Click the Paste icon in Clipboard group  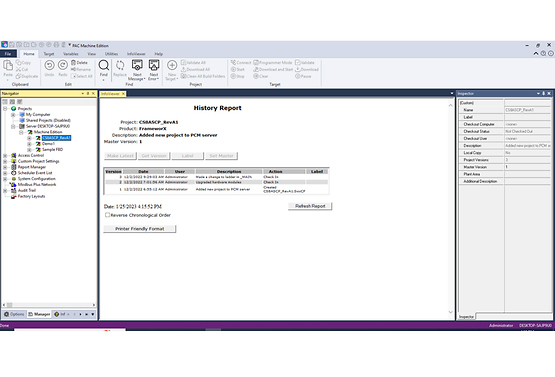click(8, 66)
